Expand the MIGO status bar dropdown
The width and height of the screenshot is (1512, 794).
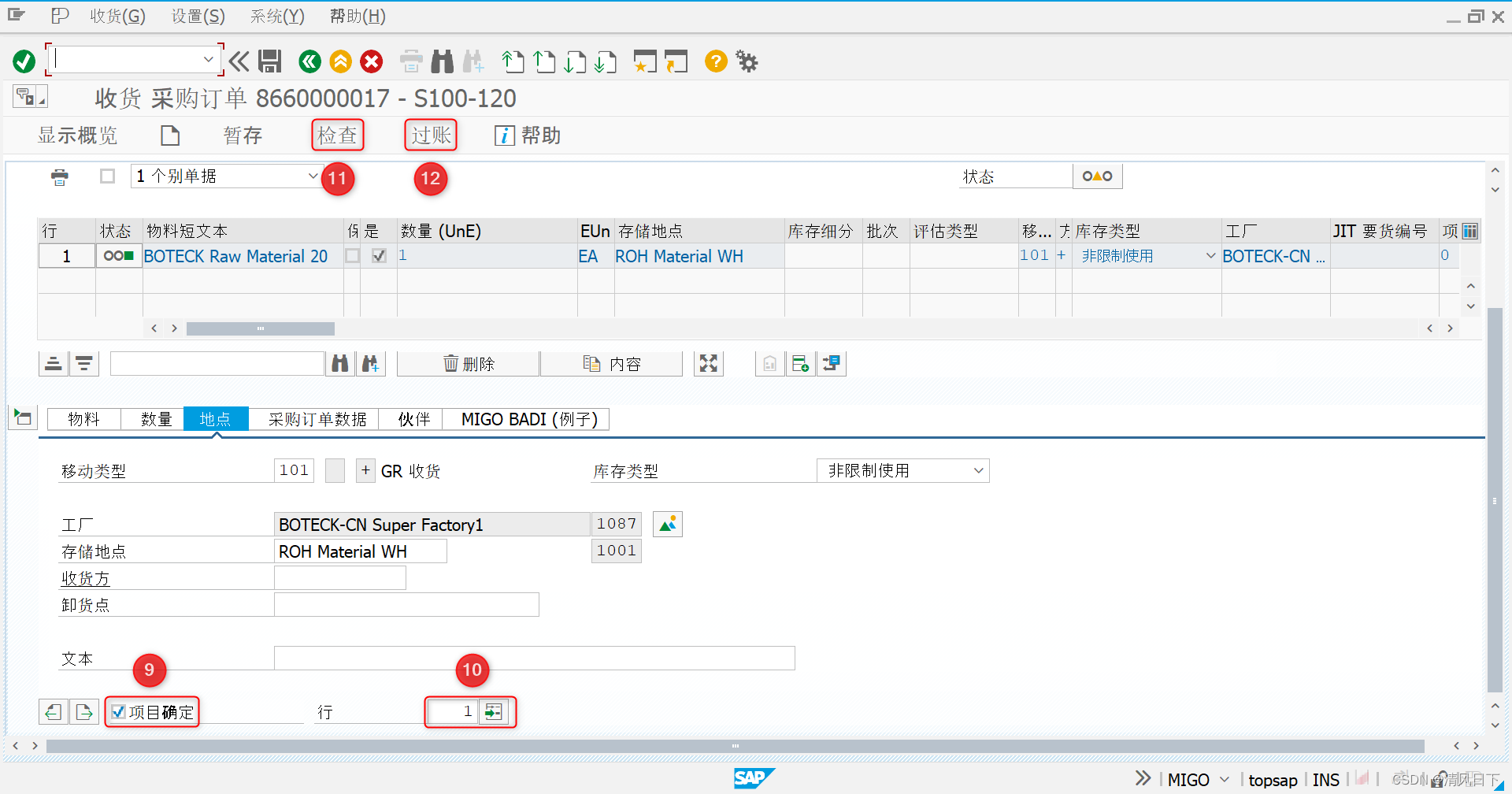coord(1225,780)
